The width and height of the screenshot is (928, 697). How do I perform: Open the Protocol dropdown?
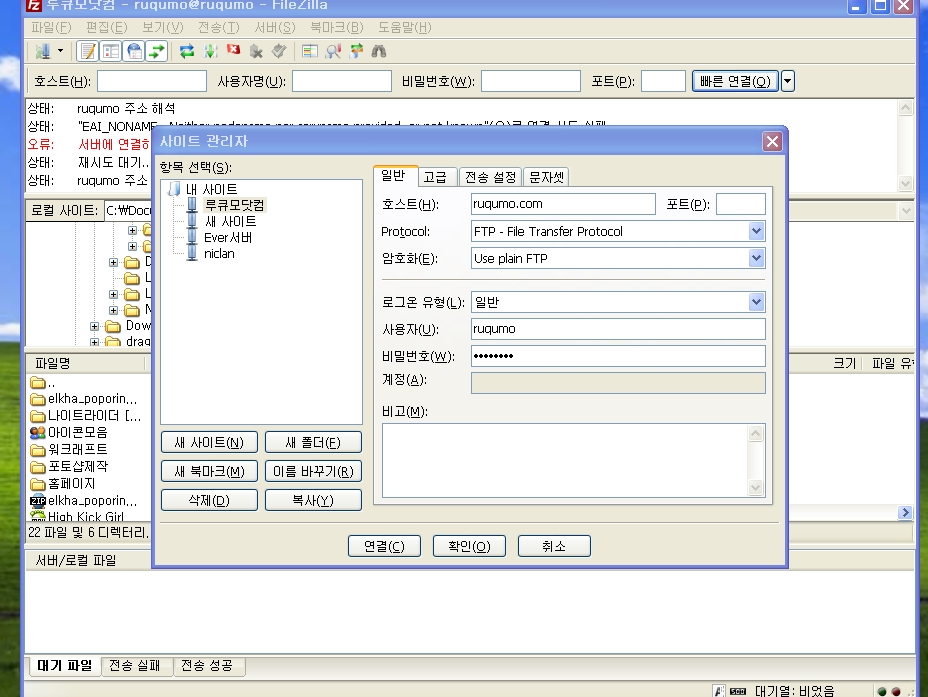pyautogui.click(x=756, y=231)
